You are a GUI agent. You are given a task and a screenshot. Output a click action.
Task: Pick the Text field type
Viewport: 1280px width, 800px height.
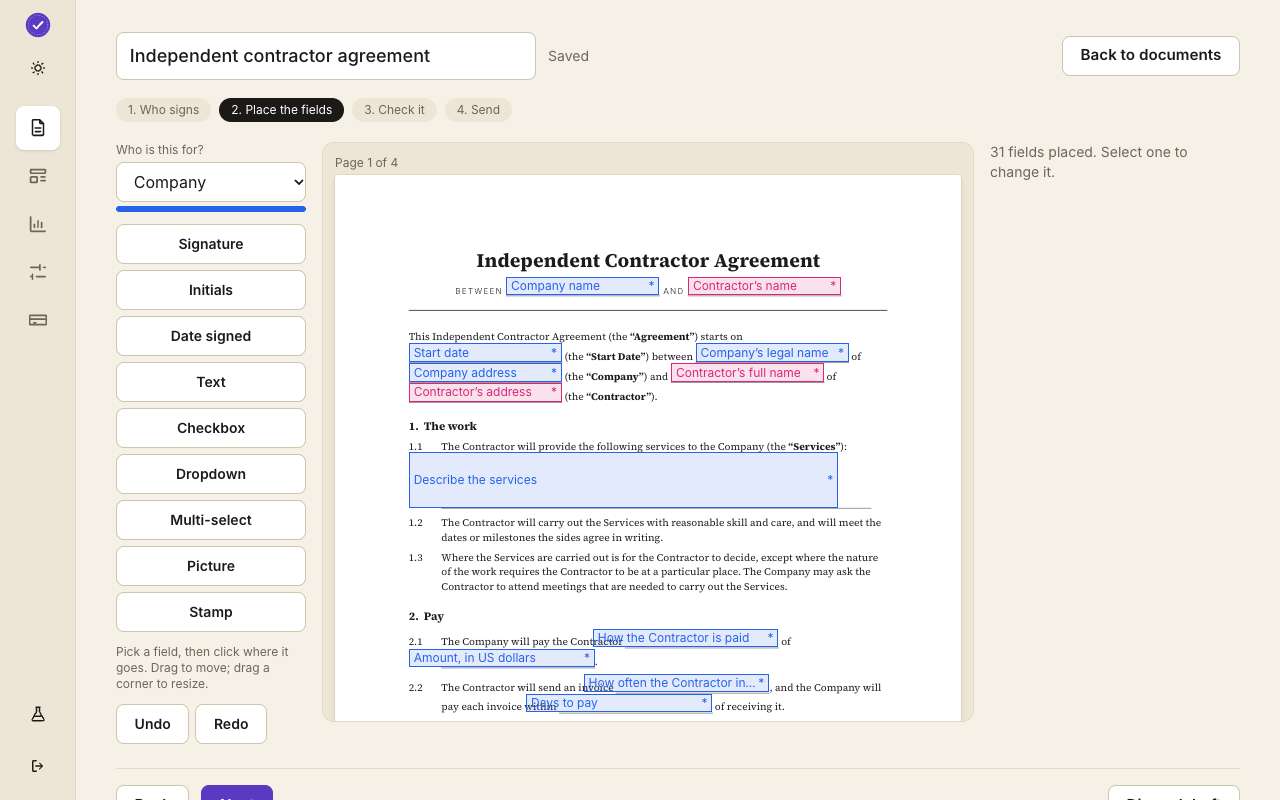[211, 382]
